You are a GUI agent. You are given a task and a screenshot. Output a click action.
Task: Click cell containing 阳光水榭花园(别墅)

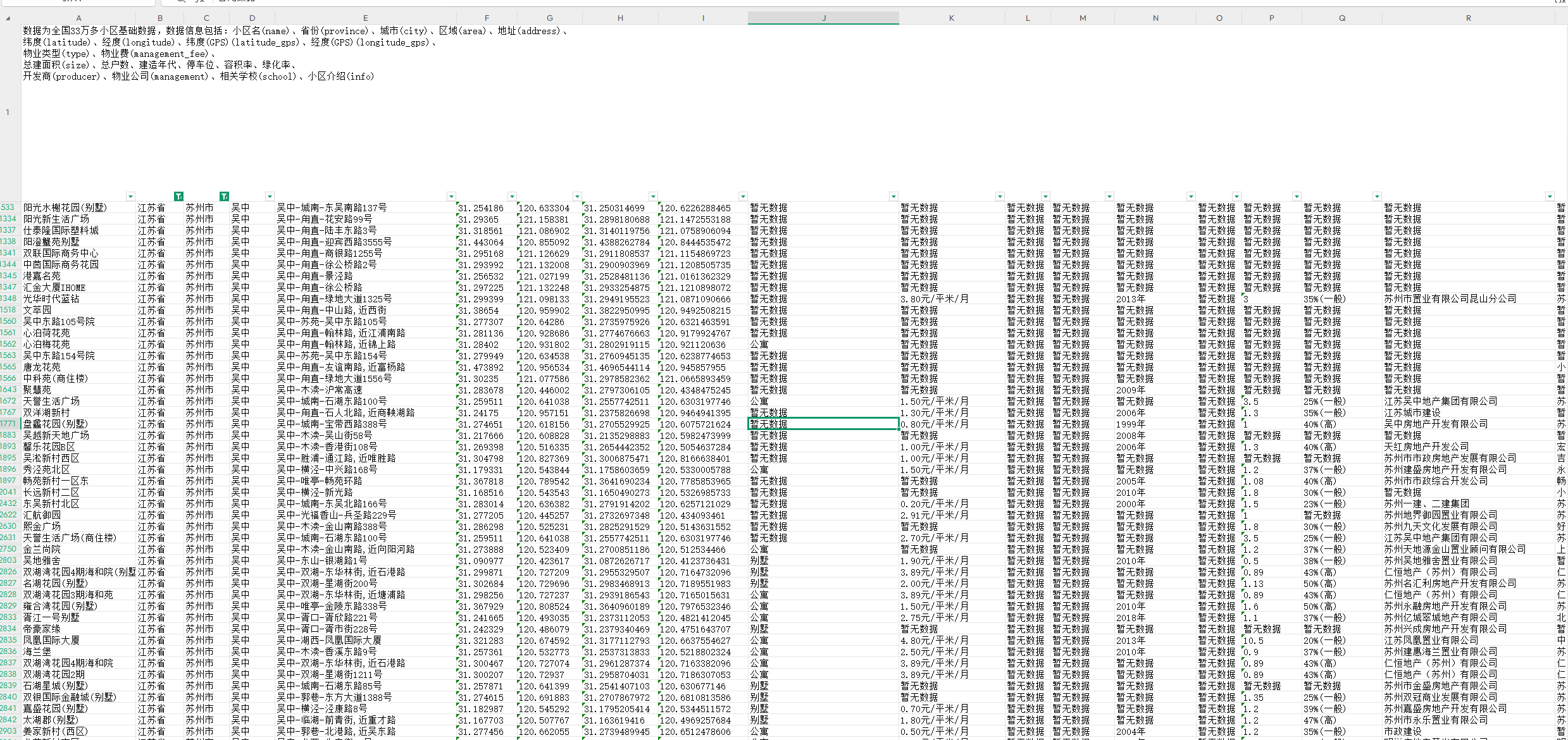click(65, 207)
